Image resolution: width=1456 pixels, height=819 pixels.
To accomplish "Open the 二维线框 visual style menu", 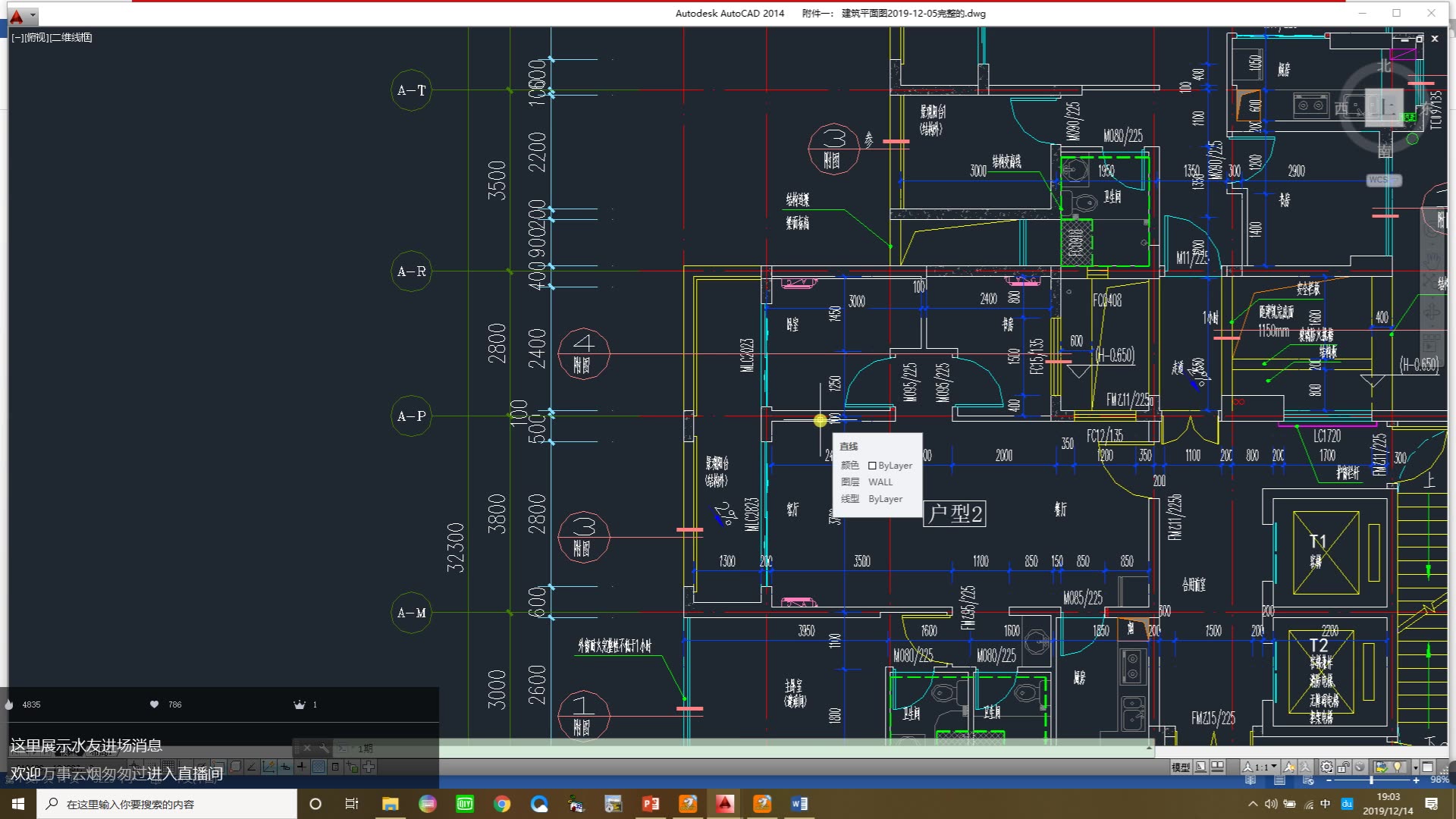I will tap(71, 37).
